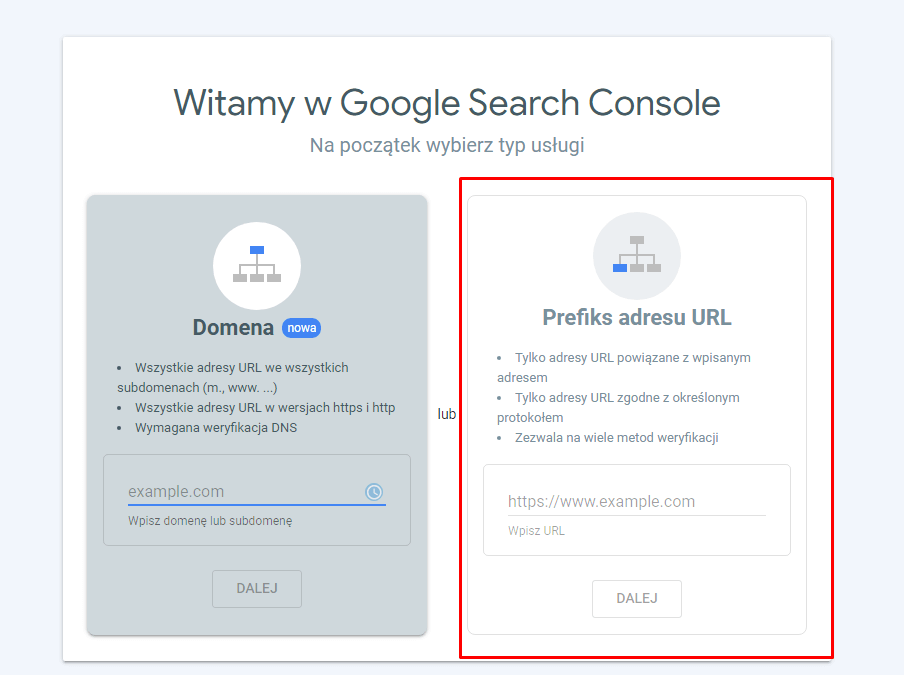Click DALEJ button under Domena
This screenshot has height=675, width=904.
(257, 589)
